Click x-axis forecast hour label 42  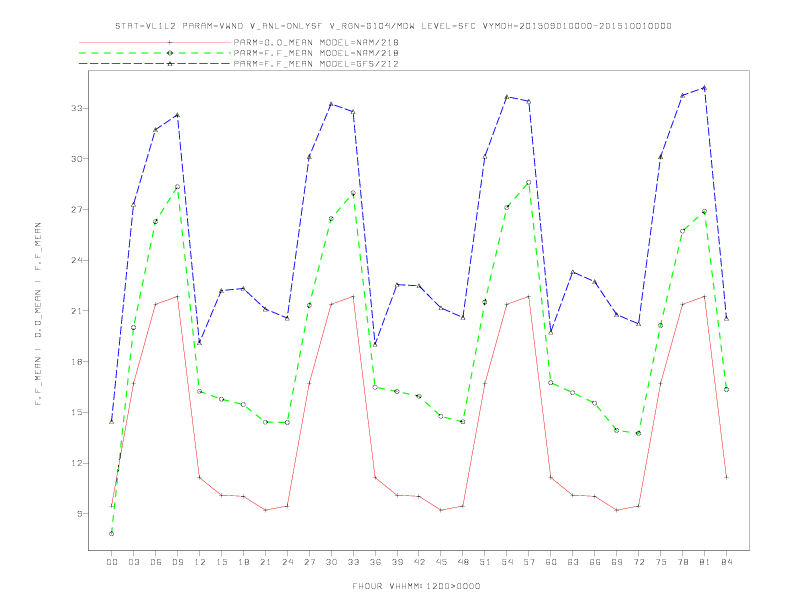point(419,562)
